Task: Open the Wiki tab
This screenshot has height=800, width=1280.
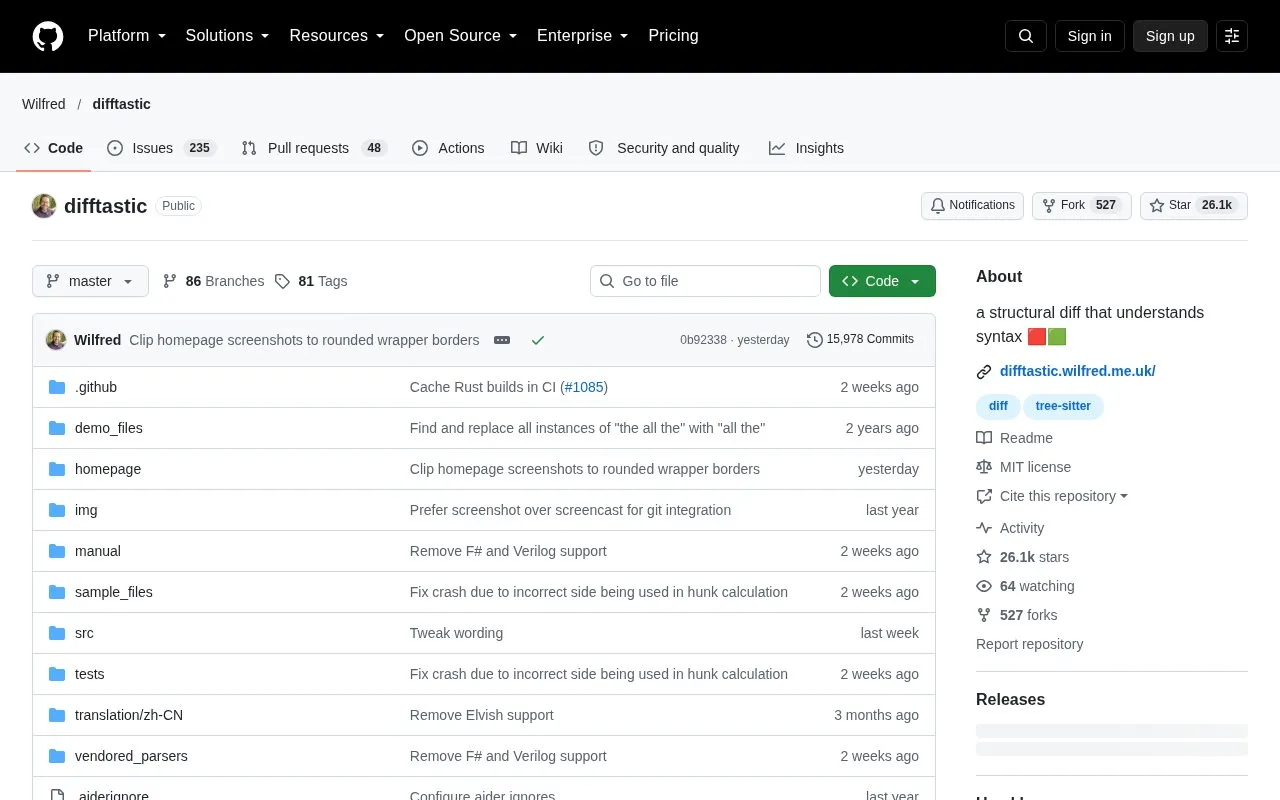Action: (x=537, y=148)
